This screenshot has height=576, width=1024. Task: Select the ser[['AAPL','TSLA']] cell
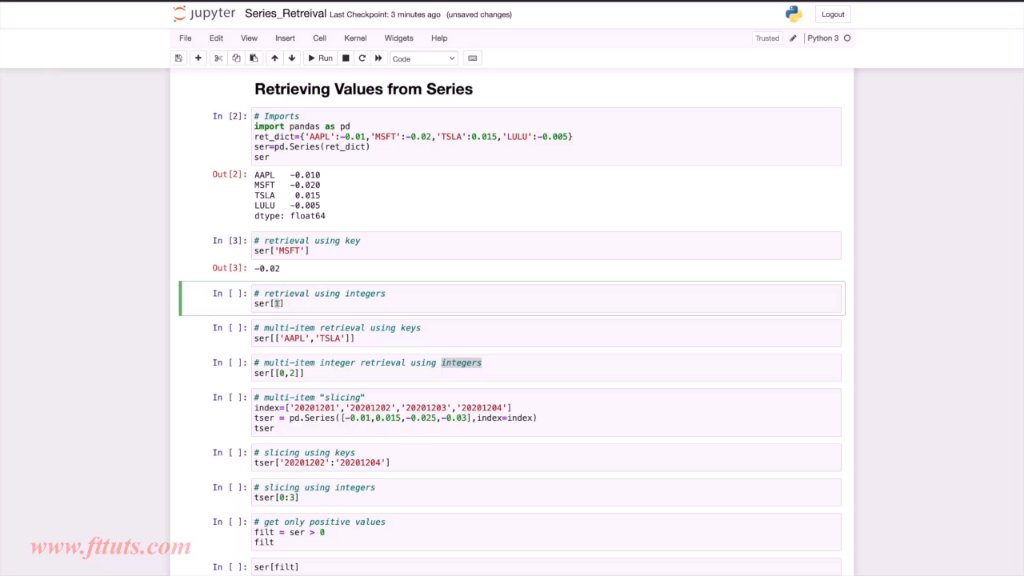pyautogui.click(x=546, y=333)
